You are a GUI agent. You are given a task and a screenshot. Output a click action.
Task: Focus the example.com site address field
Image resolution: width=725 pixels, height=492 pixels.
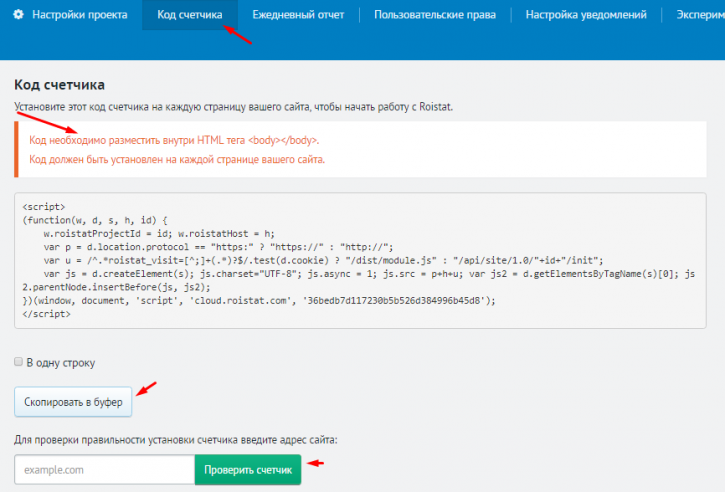(x=104, y=470)
